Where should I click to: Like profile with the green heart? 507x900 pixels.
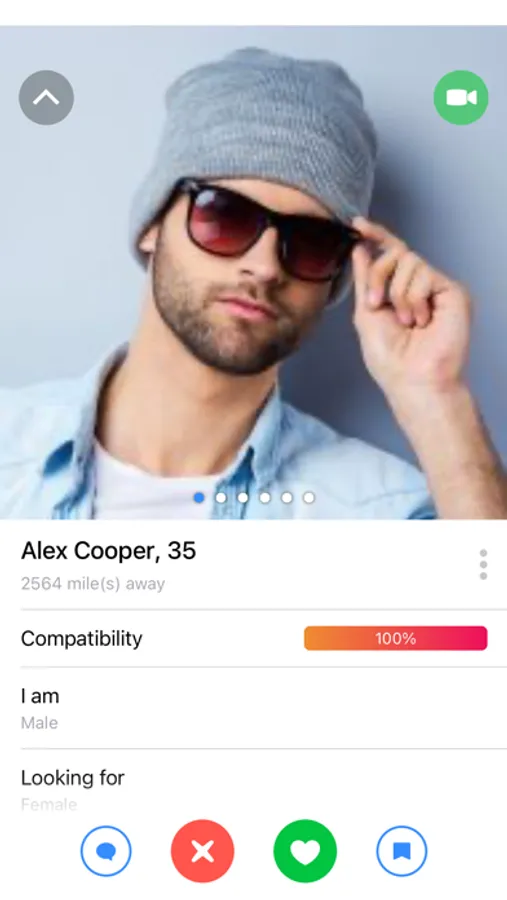tap(305, 851)
